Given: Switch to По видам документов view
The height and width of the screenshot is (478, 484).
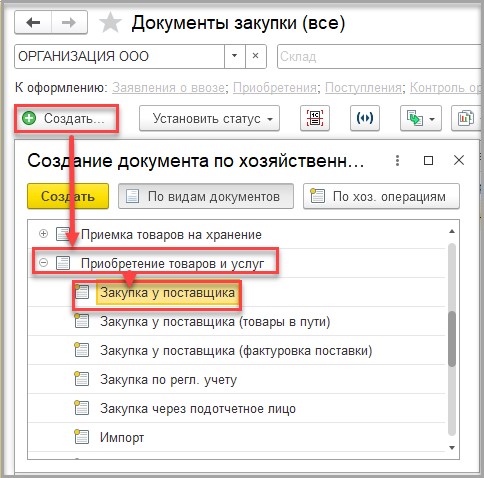Looking at the screenshot, I should [x=206, y=196].
